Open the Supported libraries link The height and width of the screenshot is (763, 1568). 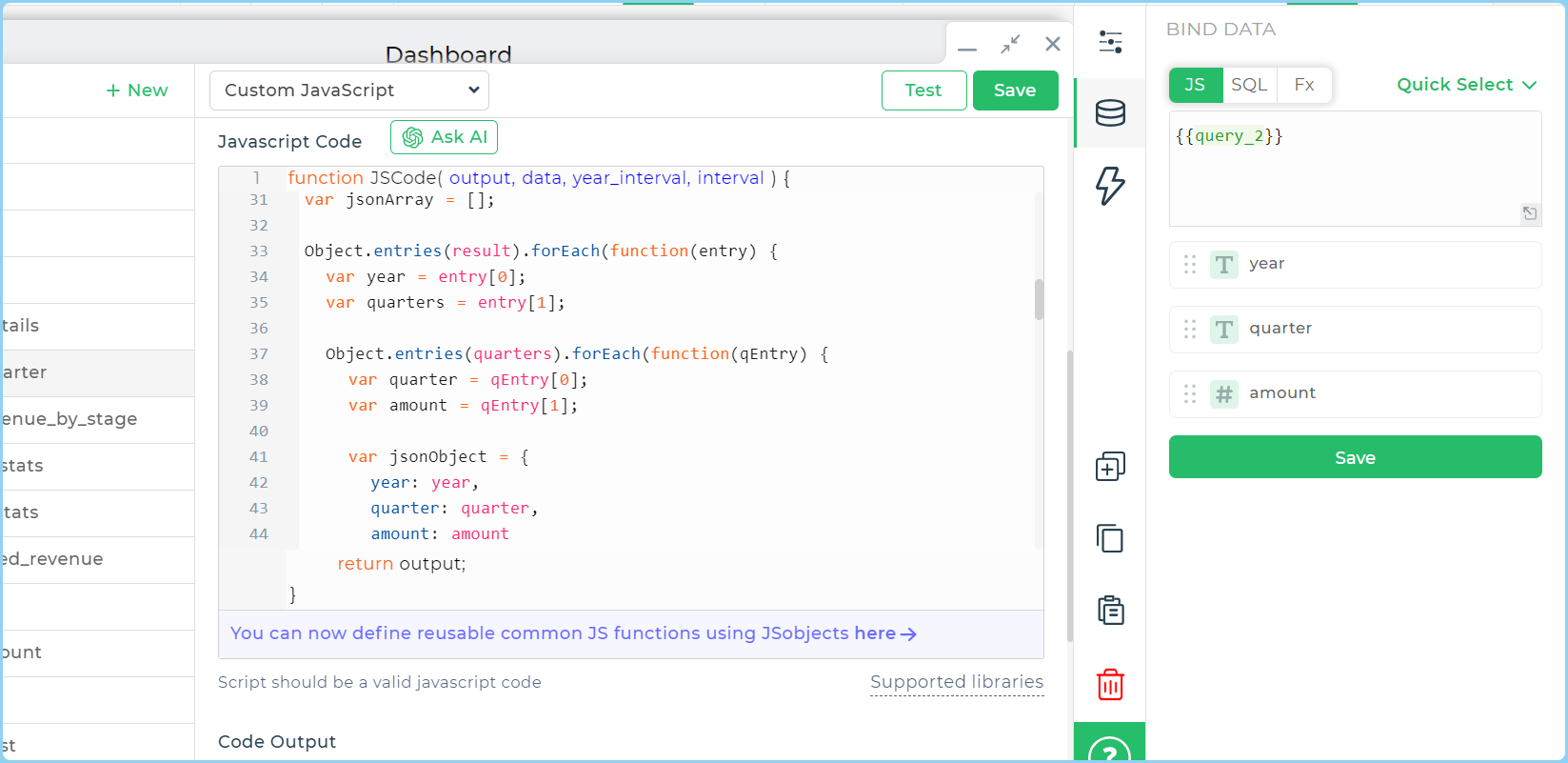tap(956, 682)
